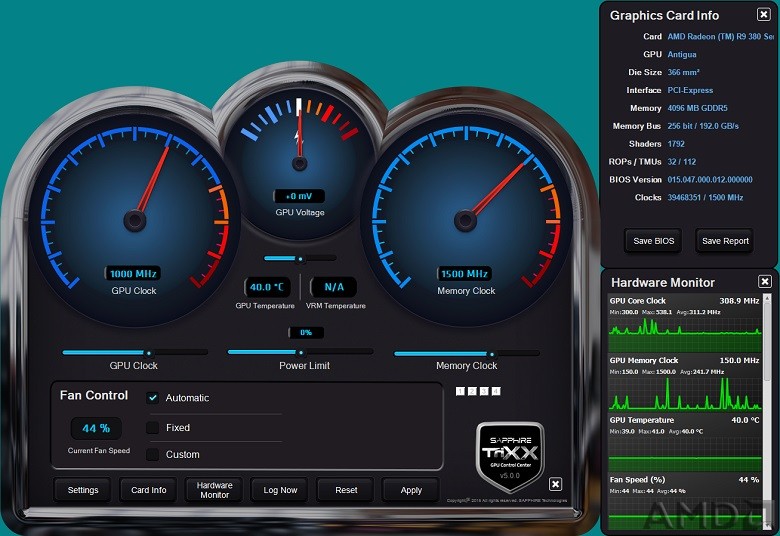This screenshot has height=536, width=780.
Task: Open the Settings button
Action: click(83, 490)
